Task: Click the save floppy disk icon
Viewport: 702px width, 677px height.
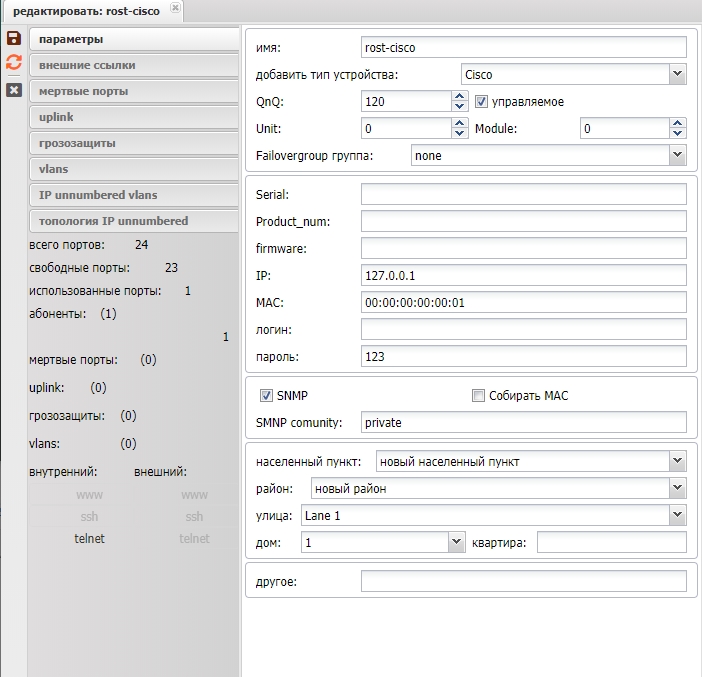Action: 14,38
